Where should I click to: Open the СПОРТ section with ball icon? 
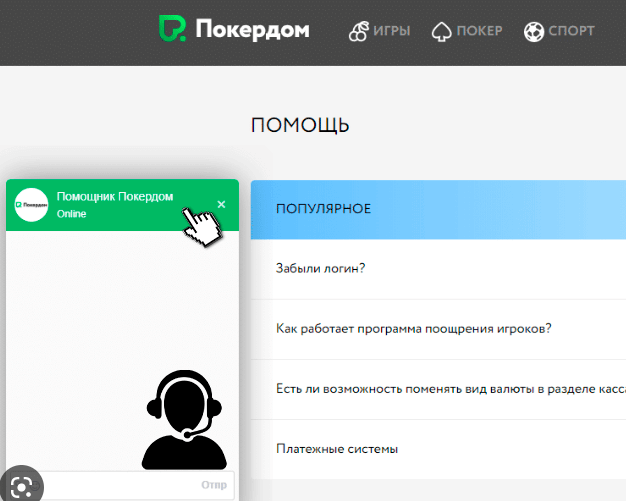click(559, 31)
